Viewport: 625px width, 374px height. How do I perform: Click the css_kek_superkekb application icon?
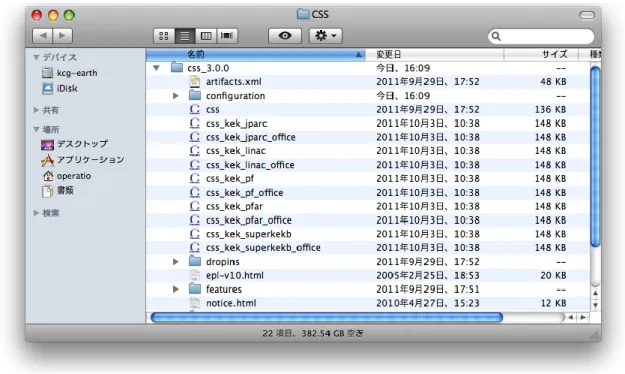(x=195, y=234)
